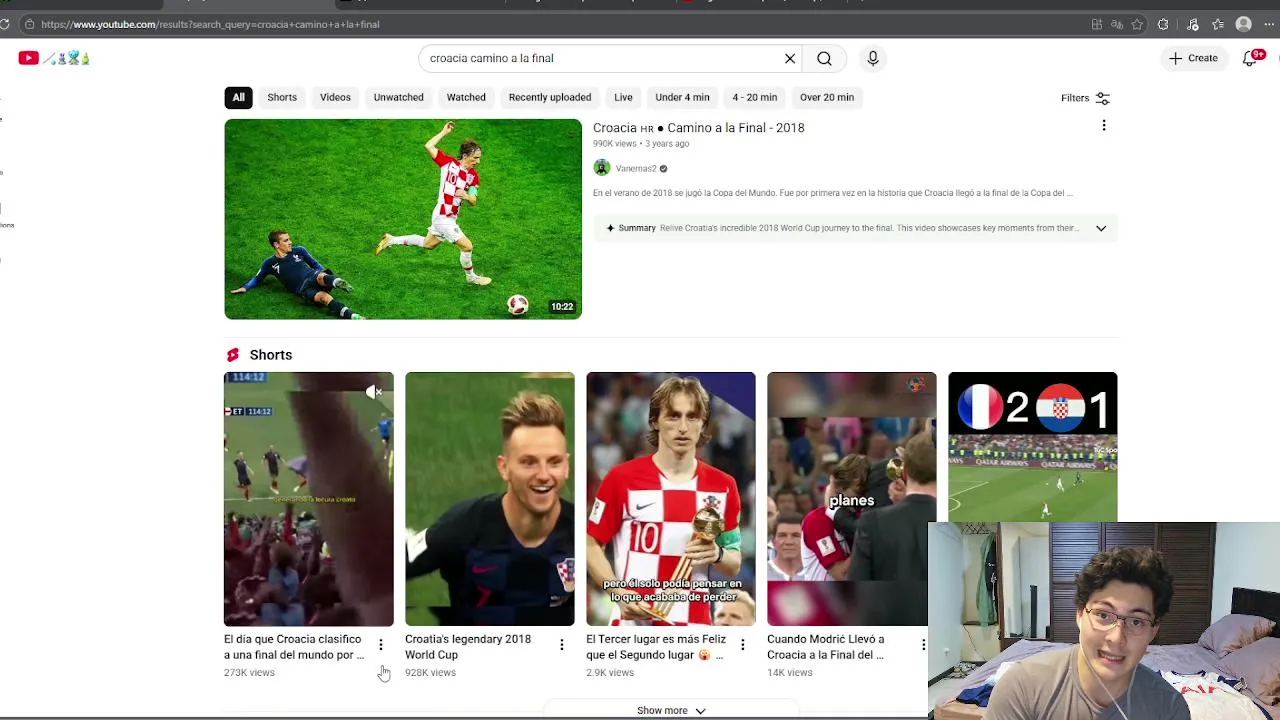Open options for short 'Cuando Modrić Llevó a Croacia'
The image size is (1280, 720).
click(923, 645)
